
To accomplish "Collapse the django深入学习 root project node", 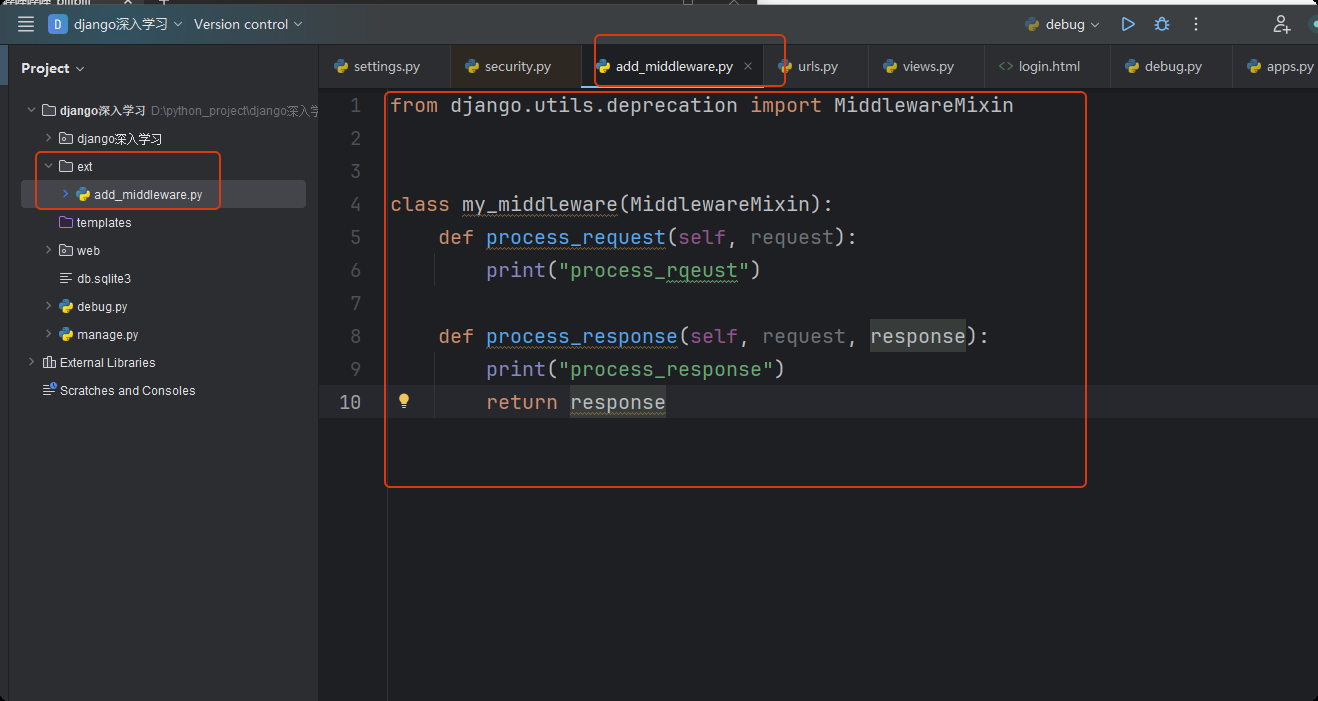I will coord(31,110).
